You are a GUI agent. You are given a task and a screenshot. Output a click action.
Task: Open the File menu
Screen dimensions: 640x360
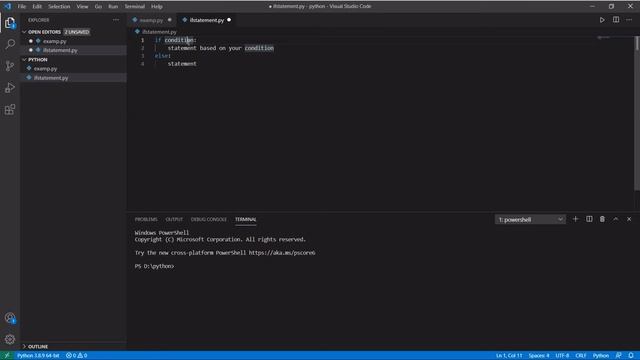pyautogui.click(x=22, y=7)
